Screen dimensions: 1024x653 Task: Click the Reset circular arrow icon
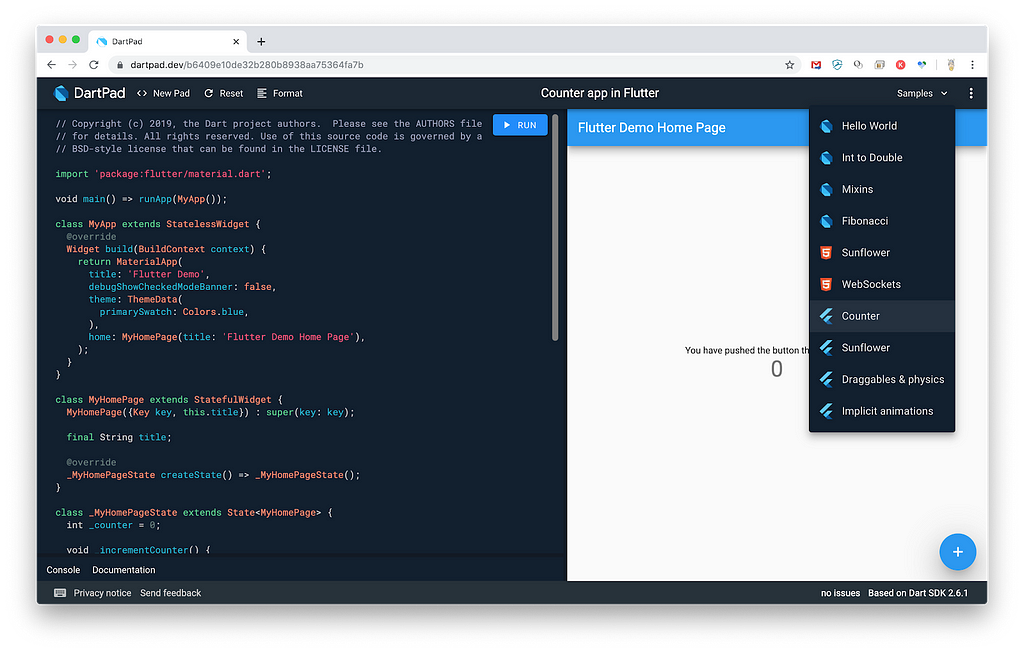(x=208, y=93)
